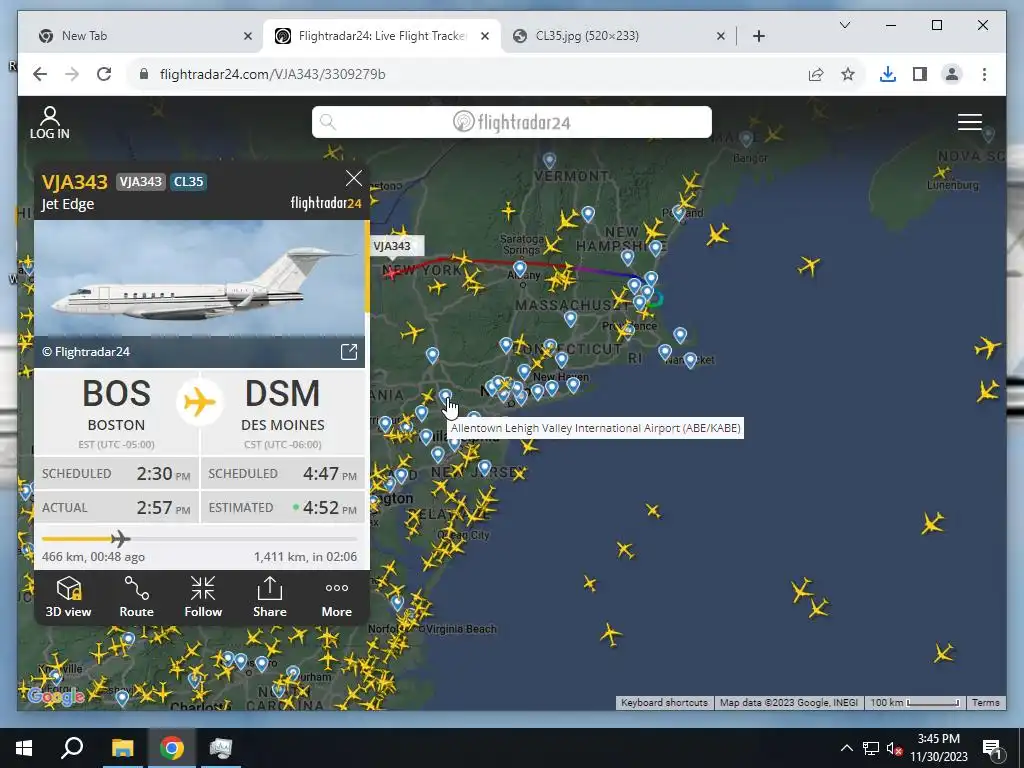Open File Explorer from the taskbar

point(122,748)
